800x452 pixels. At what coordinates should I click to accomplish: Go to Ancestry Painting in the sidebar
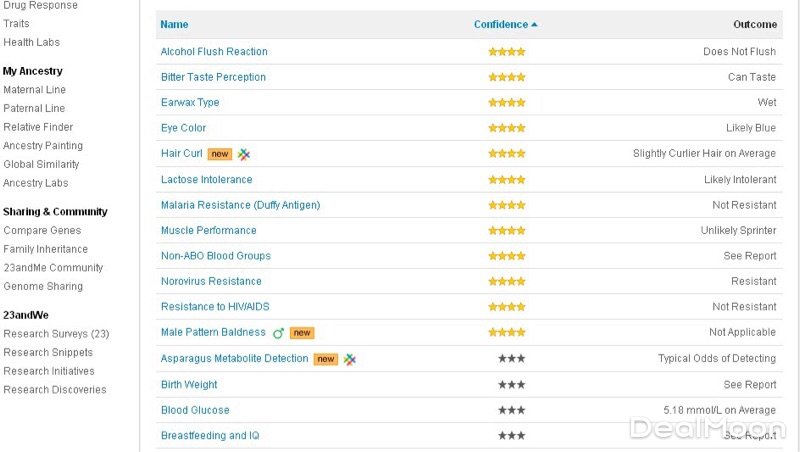coord(41,146)
